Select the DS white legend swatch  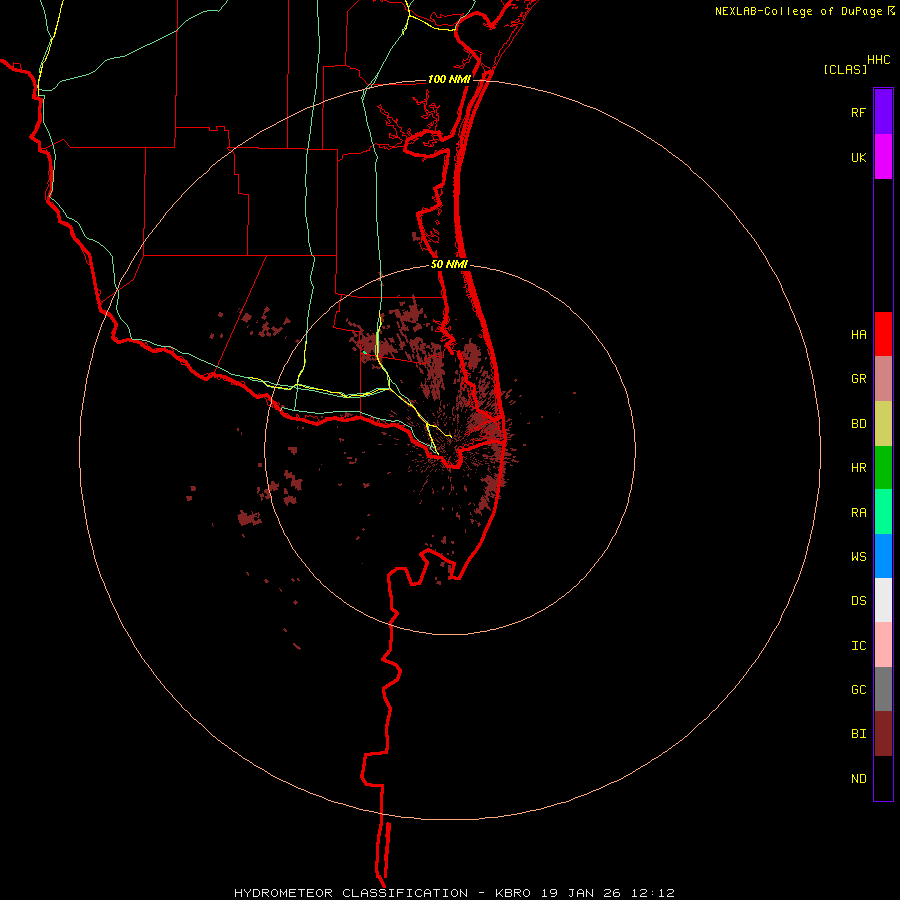883,600
